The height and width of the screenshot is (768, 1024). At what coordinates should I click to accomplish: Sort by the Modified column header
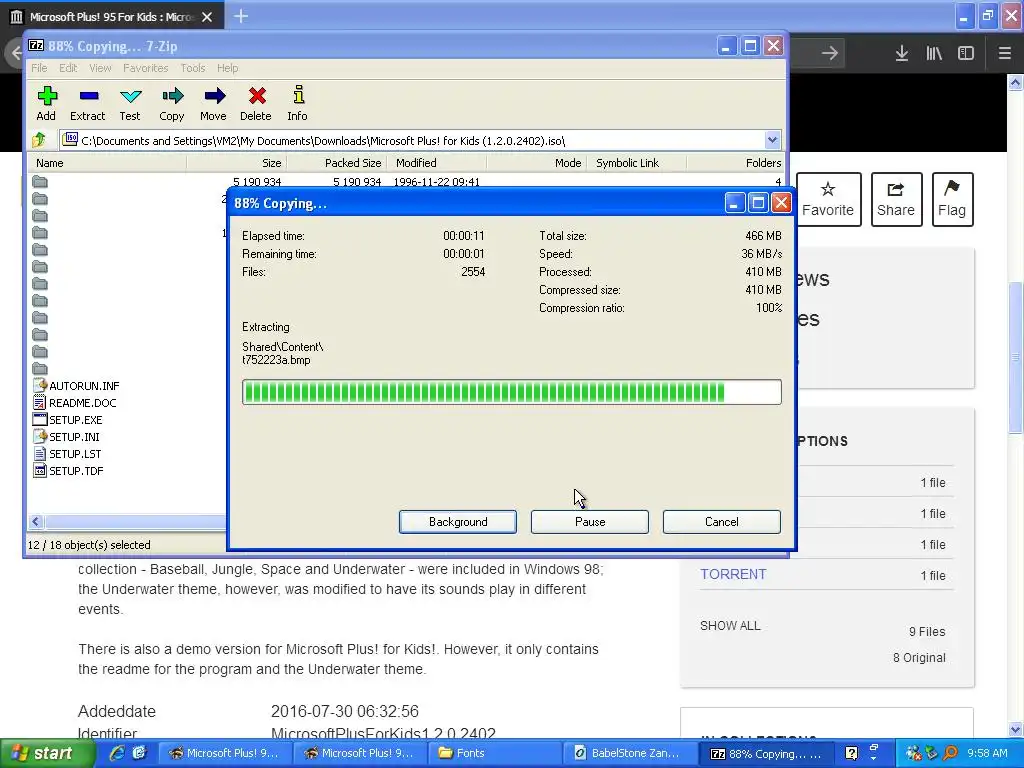(x=437, y=163)
